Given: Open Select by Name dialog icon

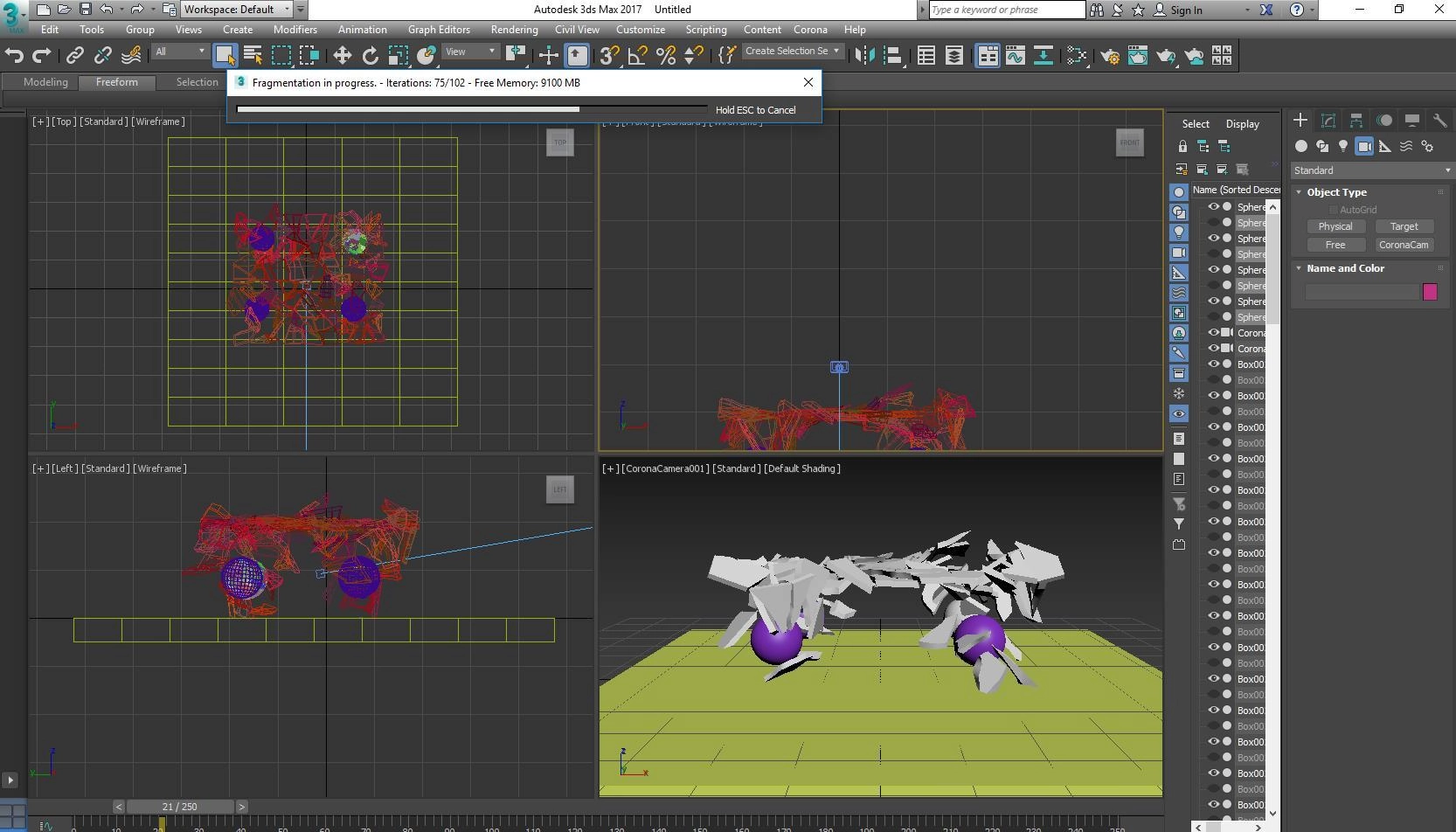Looking at the screenshot, I should pos(253,55).
